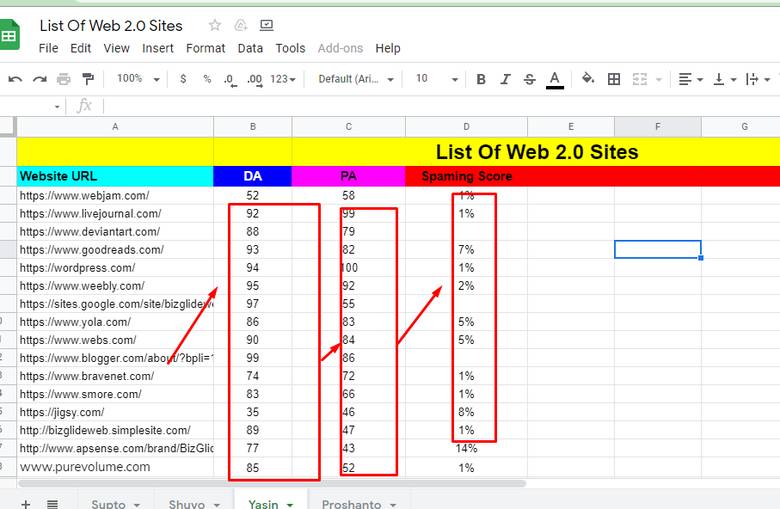Open the Data menu
780x509 pixels.
250,48
